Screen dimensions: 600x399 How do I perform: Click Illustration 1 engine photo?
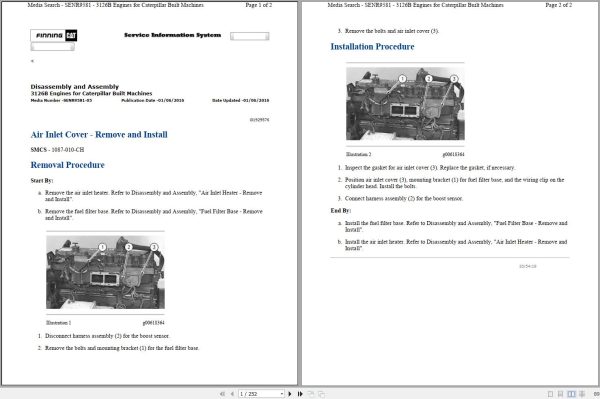pyautogui.click(x=105, y=272)
